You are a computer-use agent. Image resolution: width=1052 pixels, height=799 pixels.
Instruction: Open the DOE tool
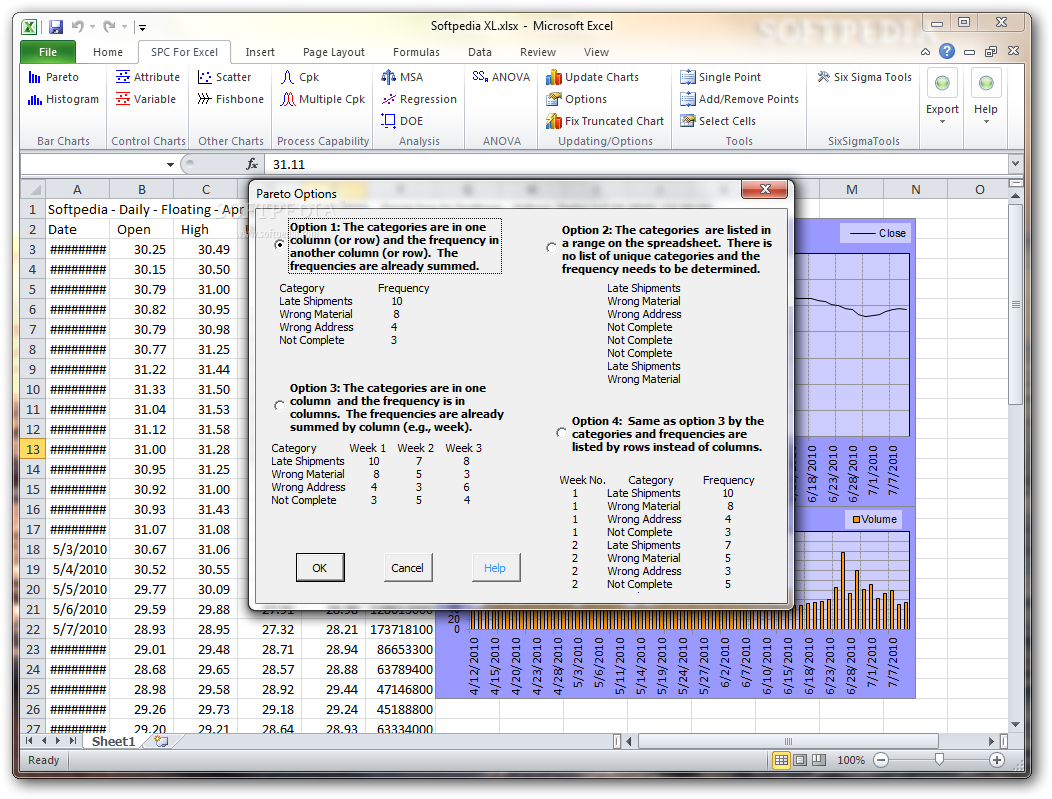click(402, 121)
